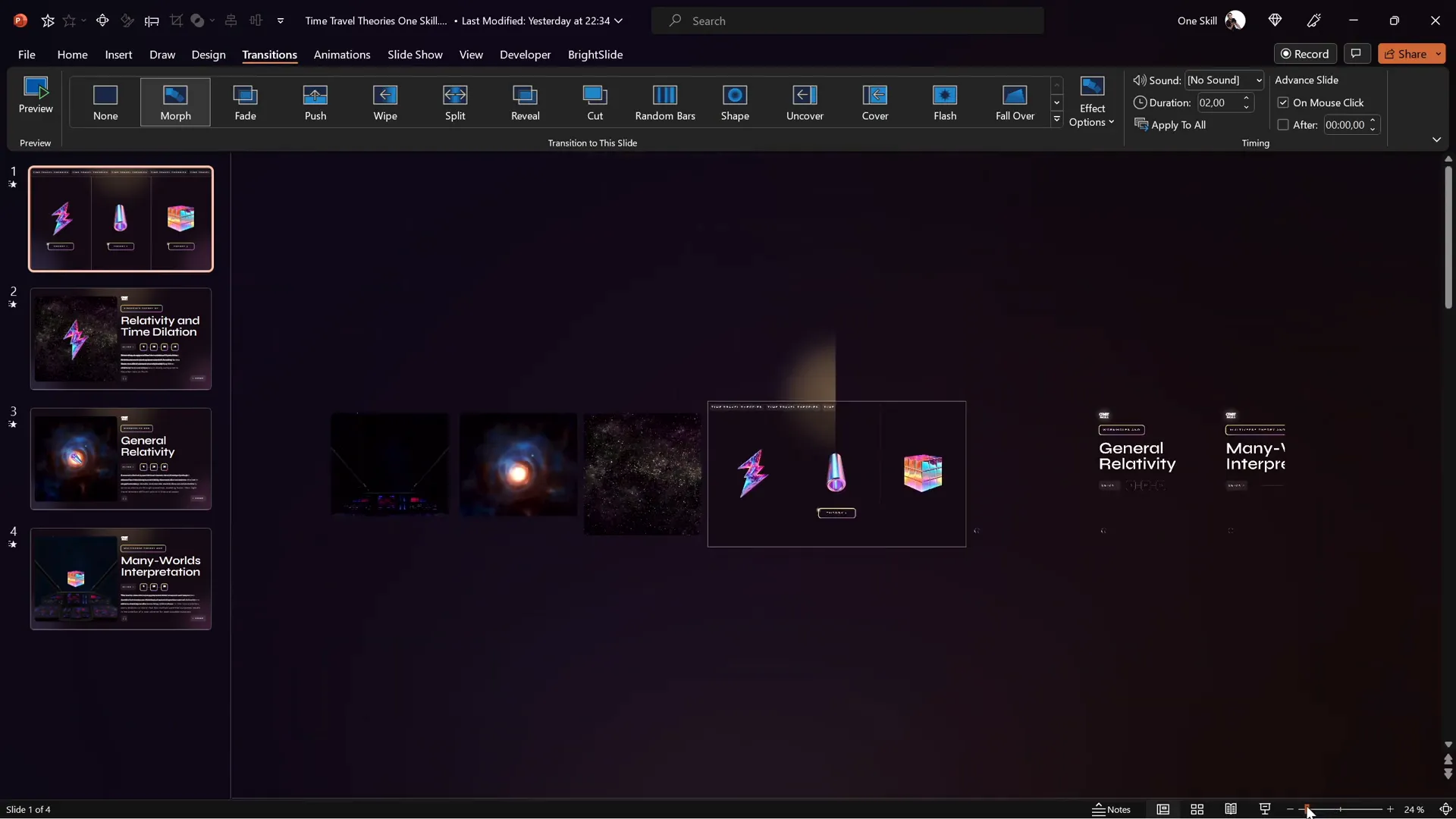The width and height of the screenshot is (1456, 819).
Task: Apply the Uncover transition
Action: [805, 102]
